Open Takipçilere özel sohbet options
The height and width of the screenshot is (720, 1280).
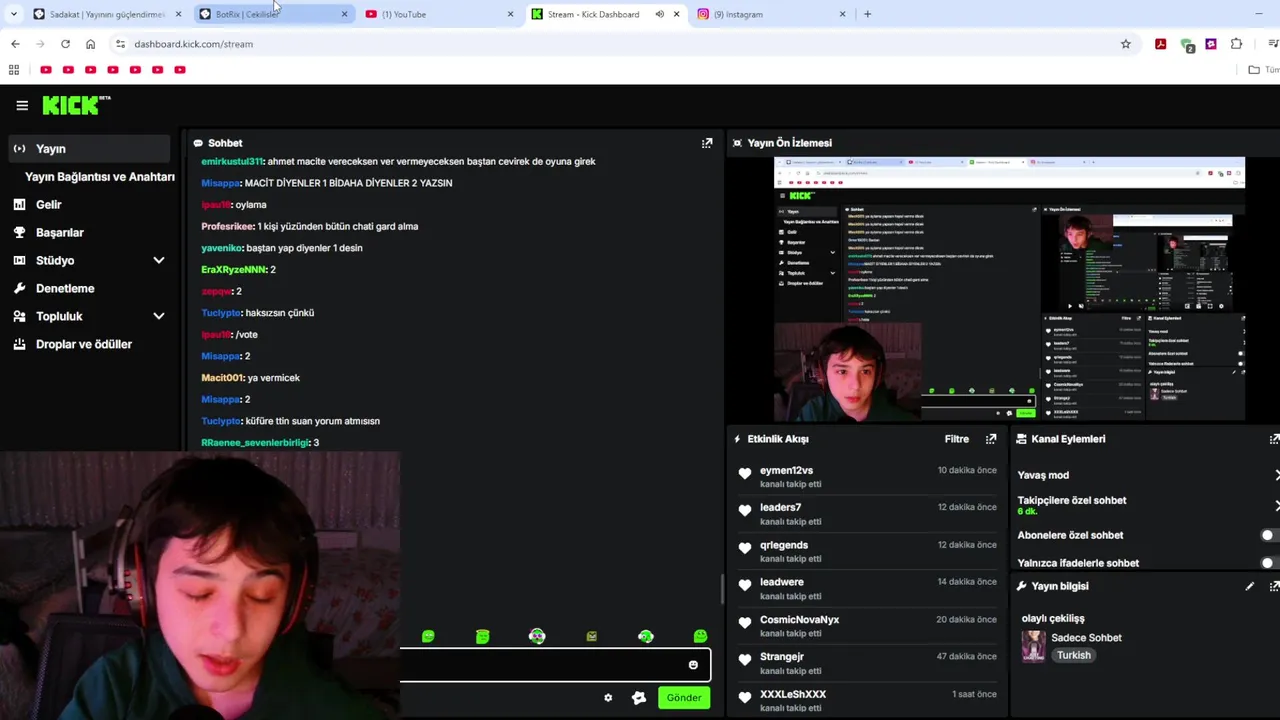click(1146, 505)
